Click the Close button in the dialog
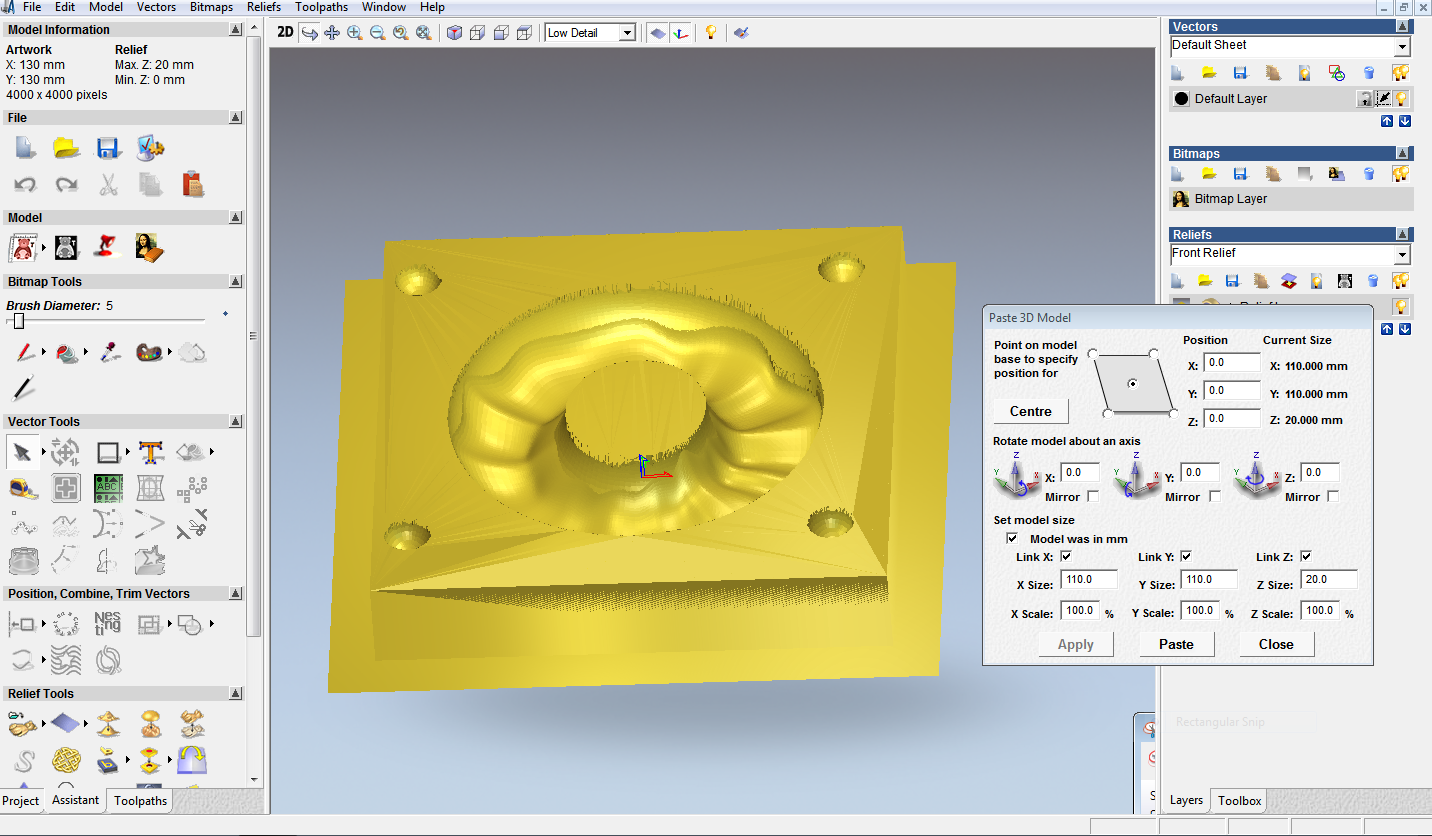 (x=1276, y=645)
